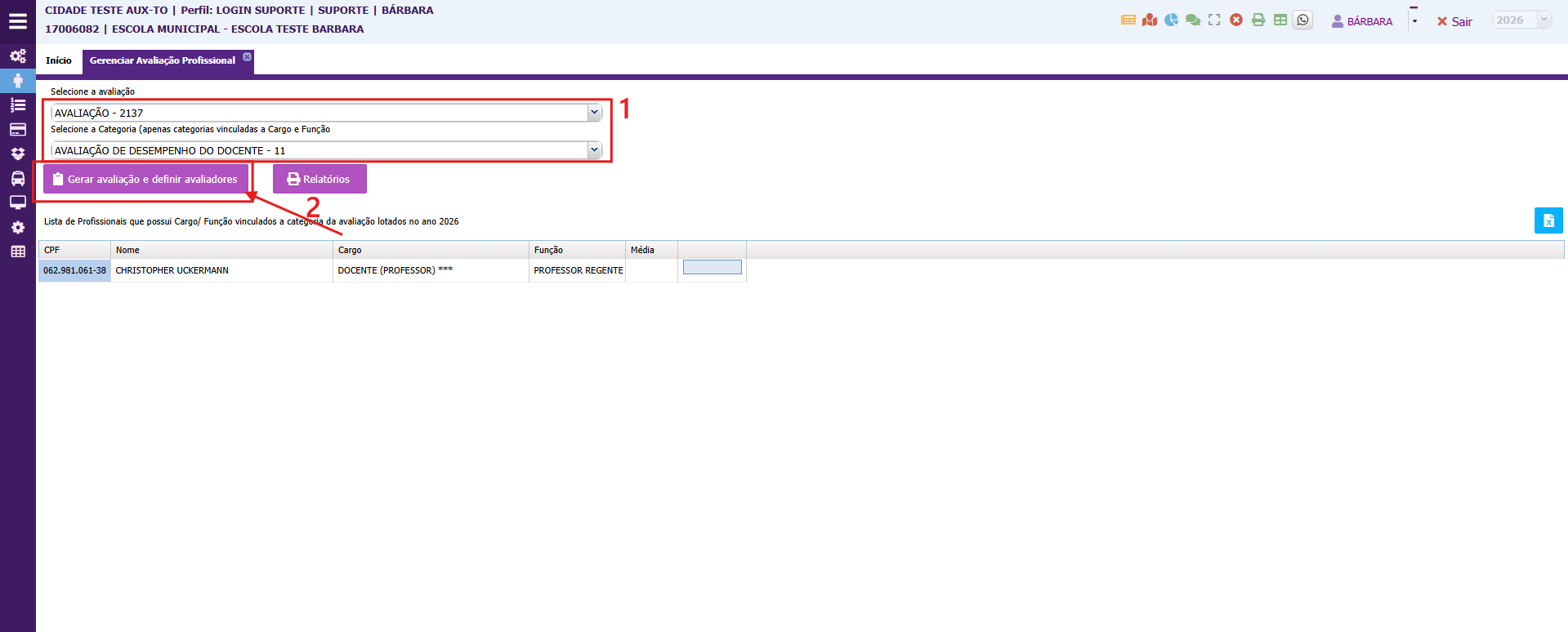
Task: Click the progress bar in CHRISTOPHER UCKERMANN row
Action: coord(712,268)
